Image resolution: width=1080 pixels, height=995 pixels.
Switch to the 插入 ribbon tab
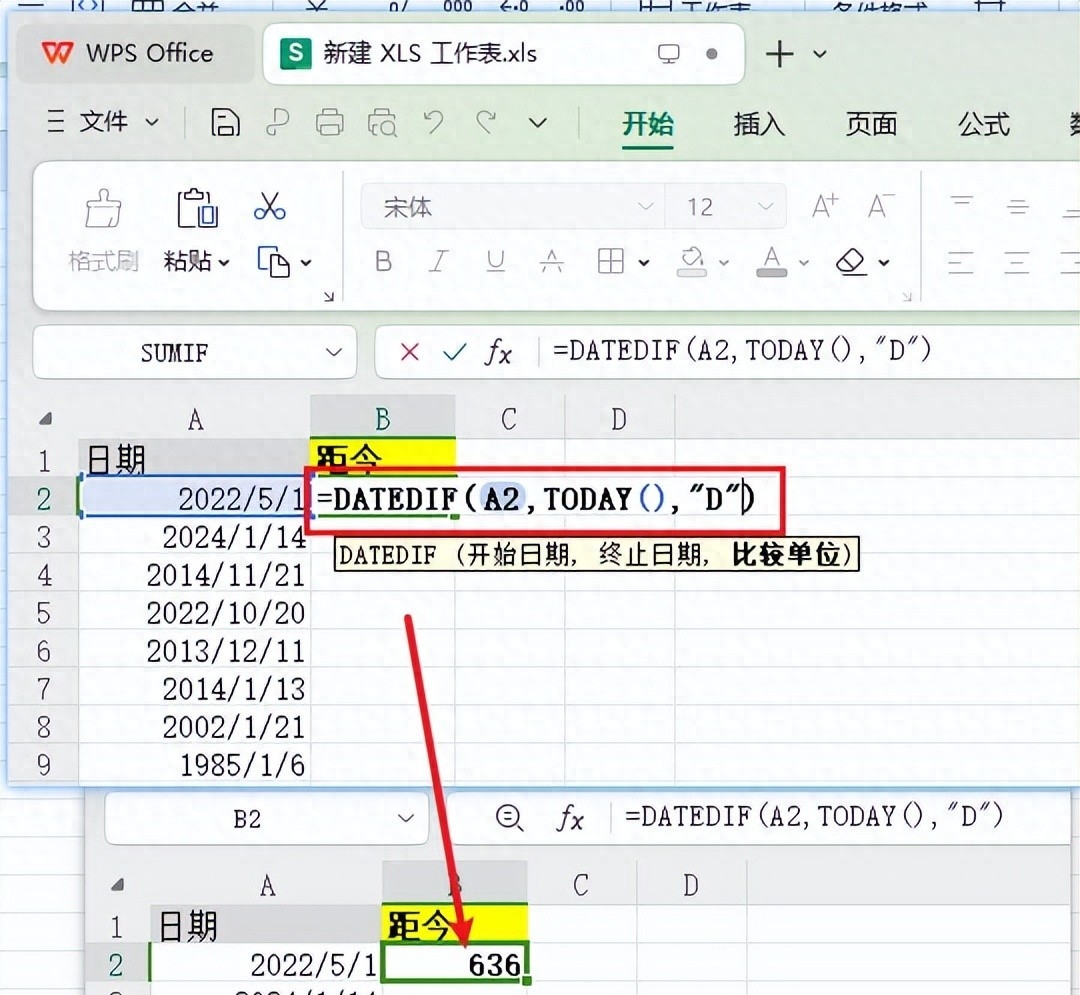759,124
